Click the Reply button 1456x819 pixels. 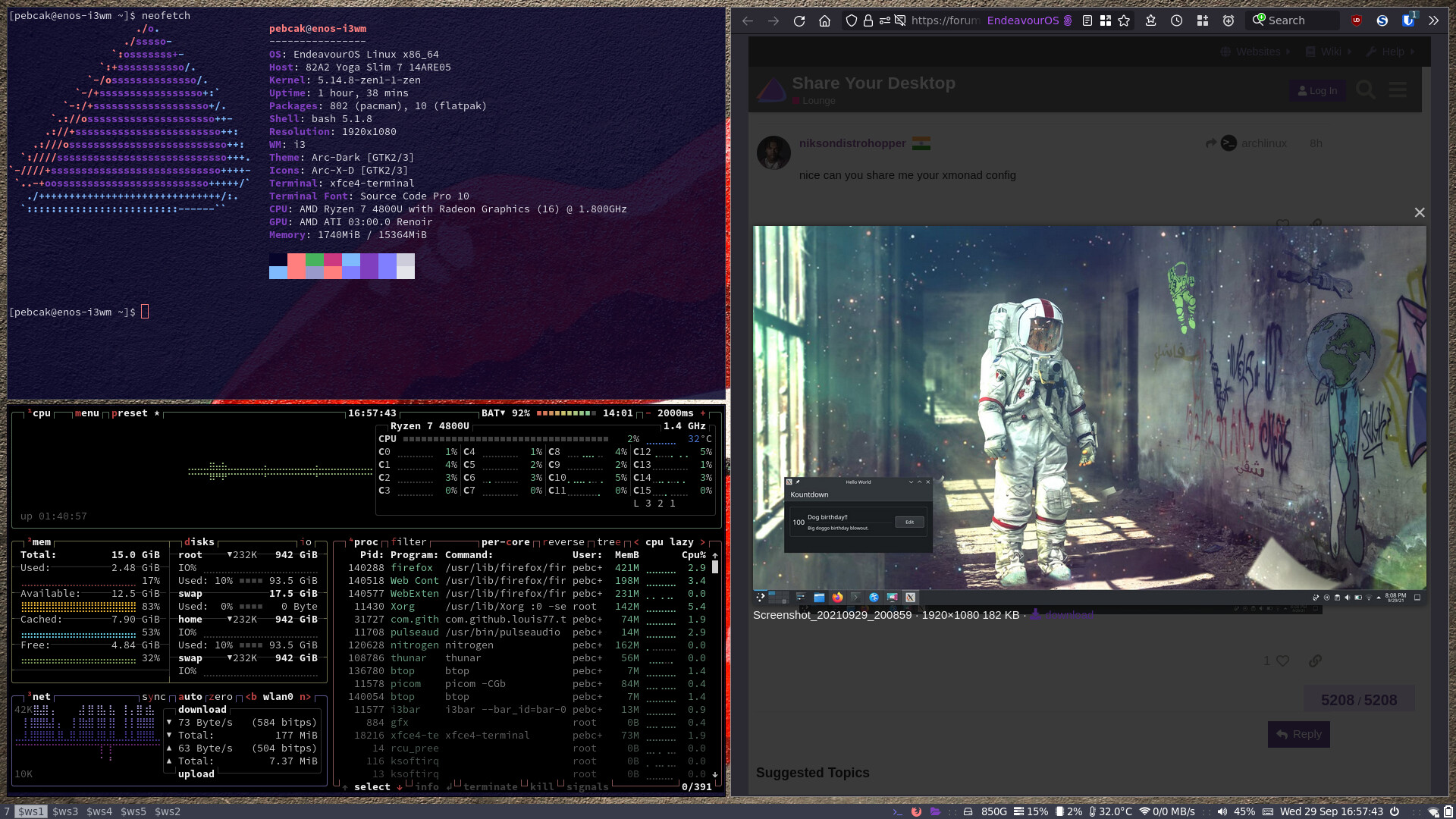click(x=1299, y=734)
